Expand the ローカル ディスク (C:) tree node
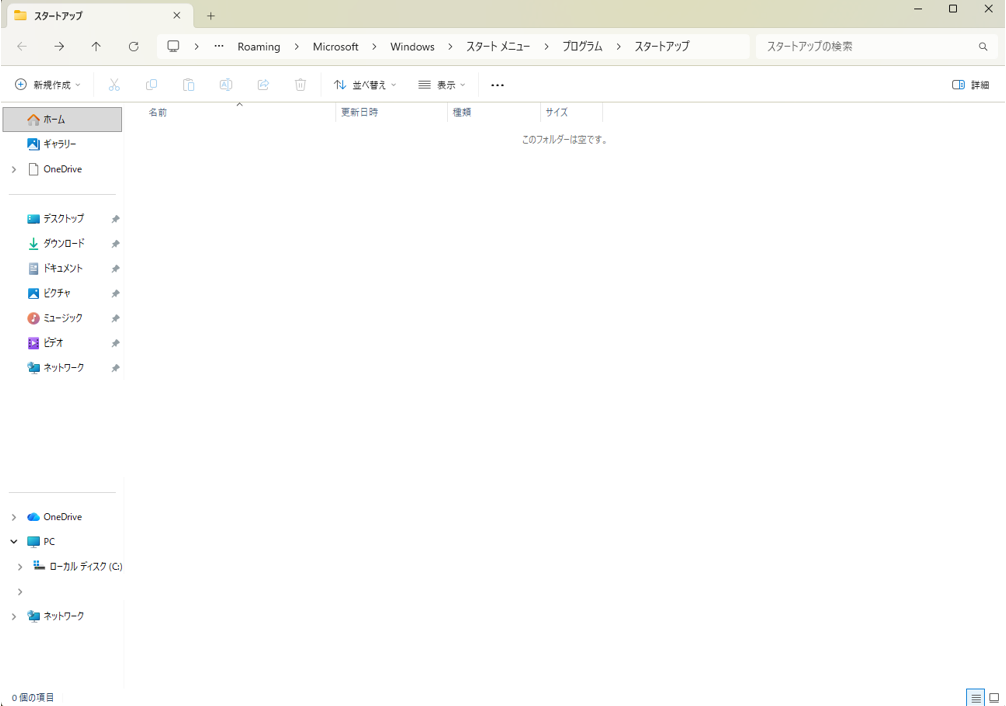This screenshot has height=706, width=1006. (x=20, y=567)
